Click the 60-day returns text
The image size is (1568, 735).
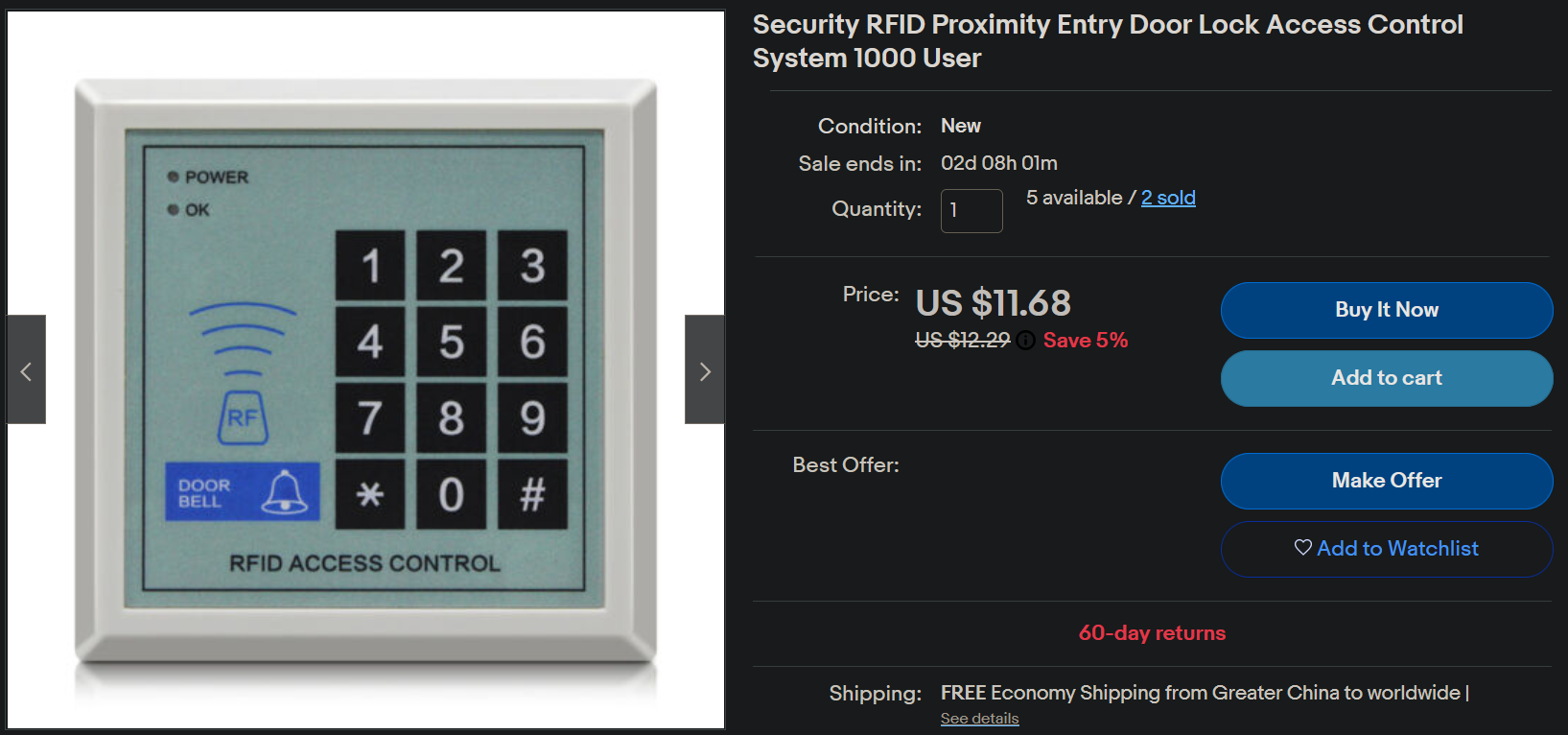[1152, 633]
